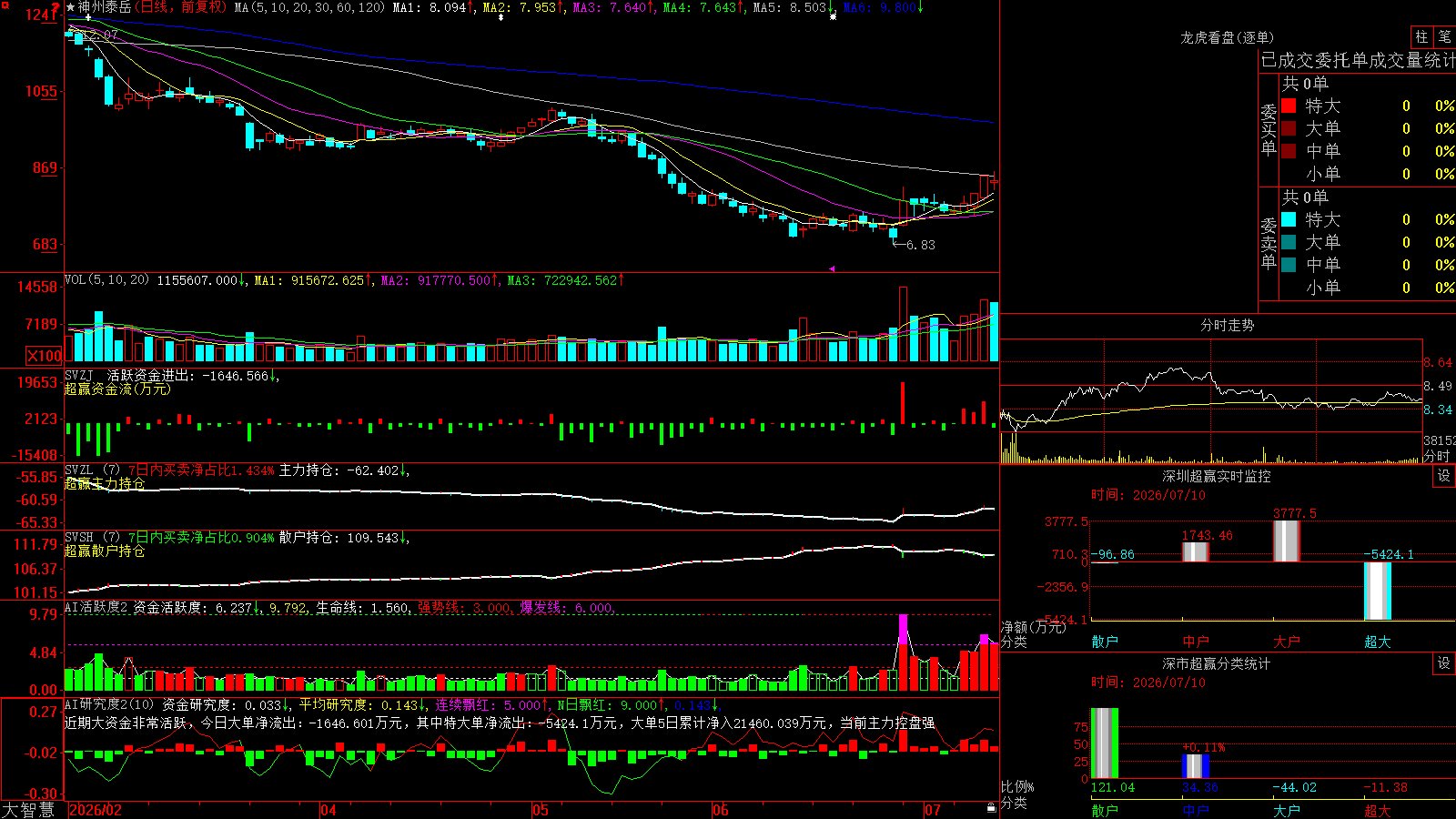Click the 2026/02 date marker on timeline

click(96, 810)
